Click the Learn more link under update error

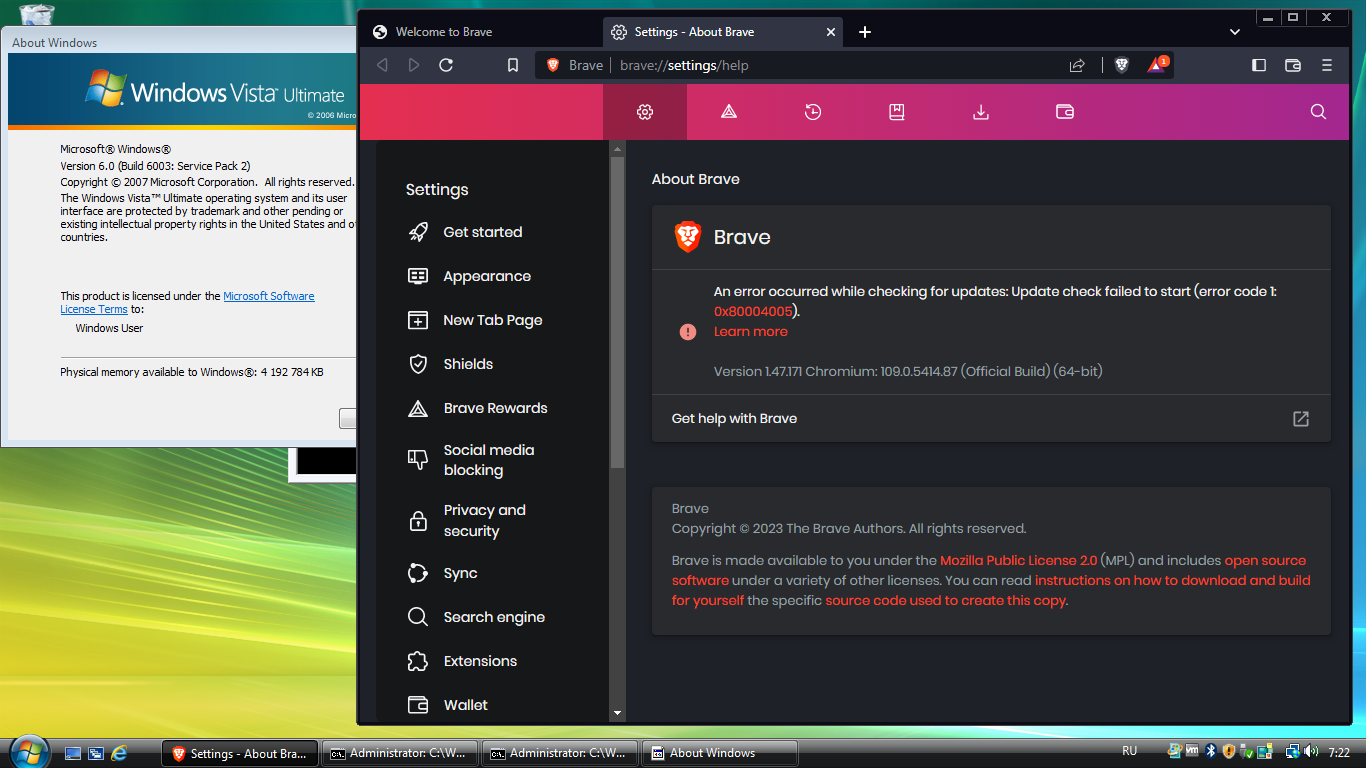751,331
